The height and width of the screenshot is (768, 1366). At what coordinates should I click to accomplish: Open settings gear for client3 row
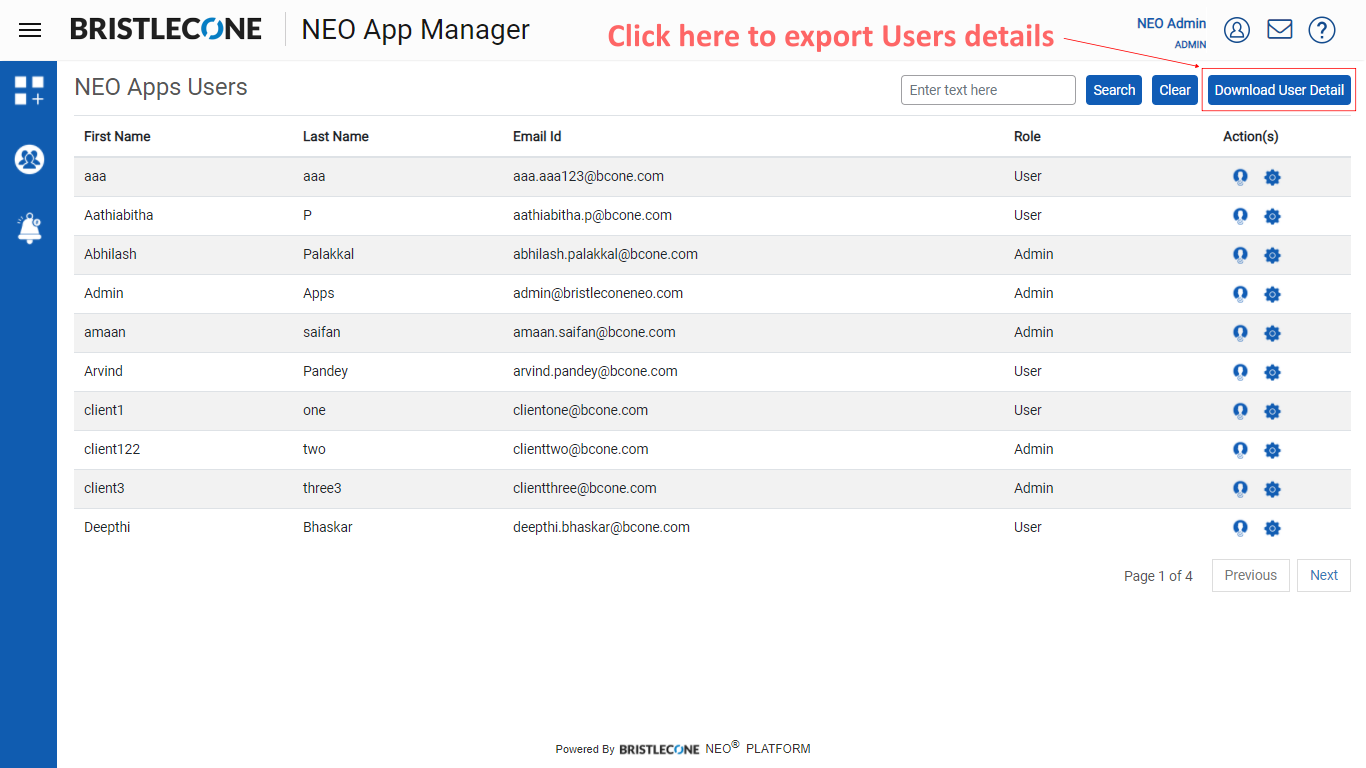(1272, 489)
